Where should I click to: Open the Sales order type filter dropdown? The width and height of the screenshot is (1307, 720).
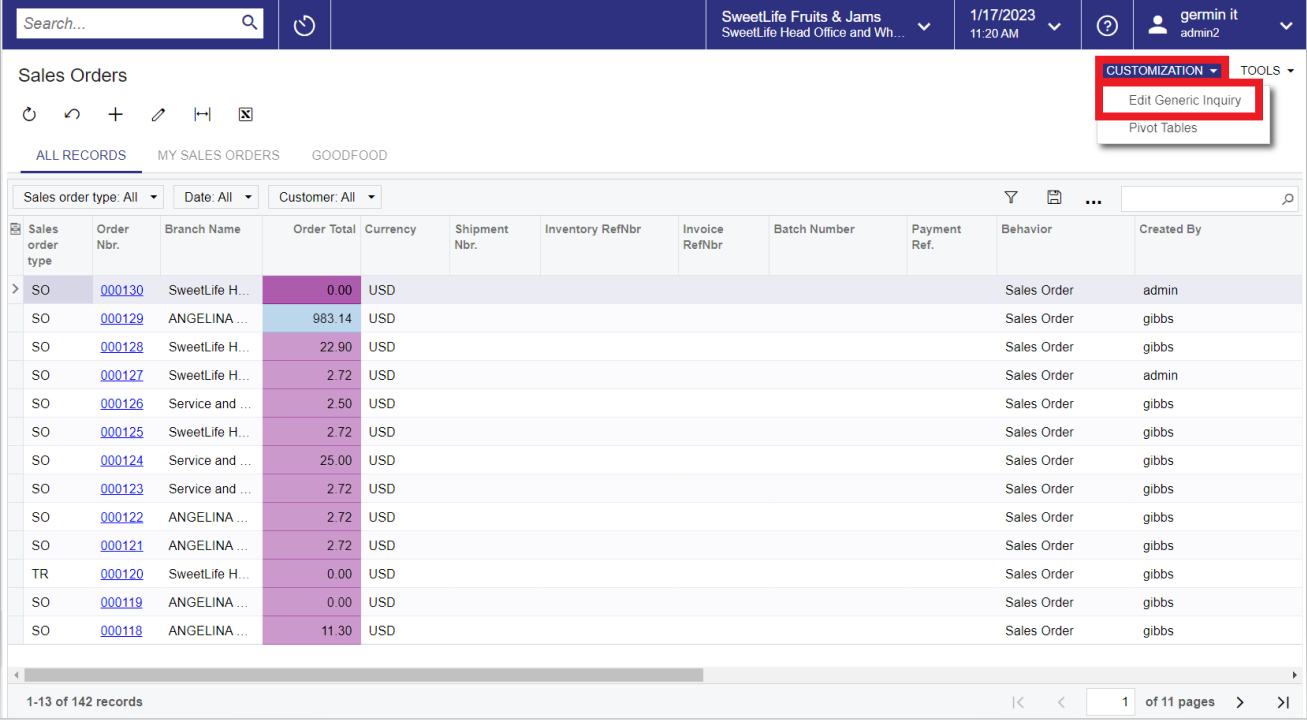tap(87, 197)
